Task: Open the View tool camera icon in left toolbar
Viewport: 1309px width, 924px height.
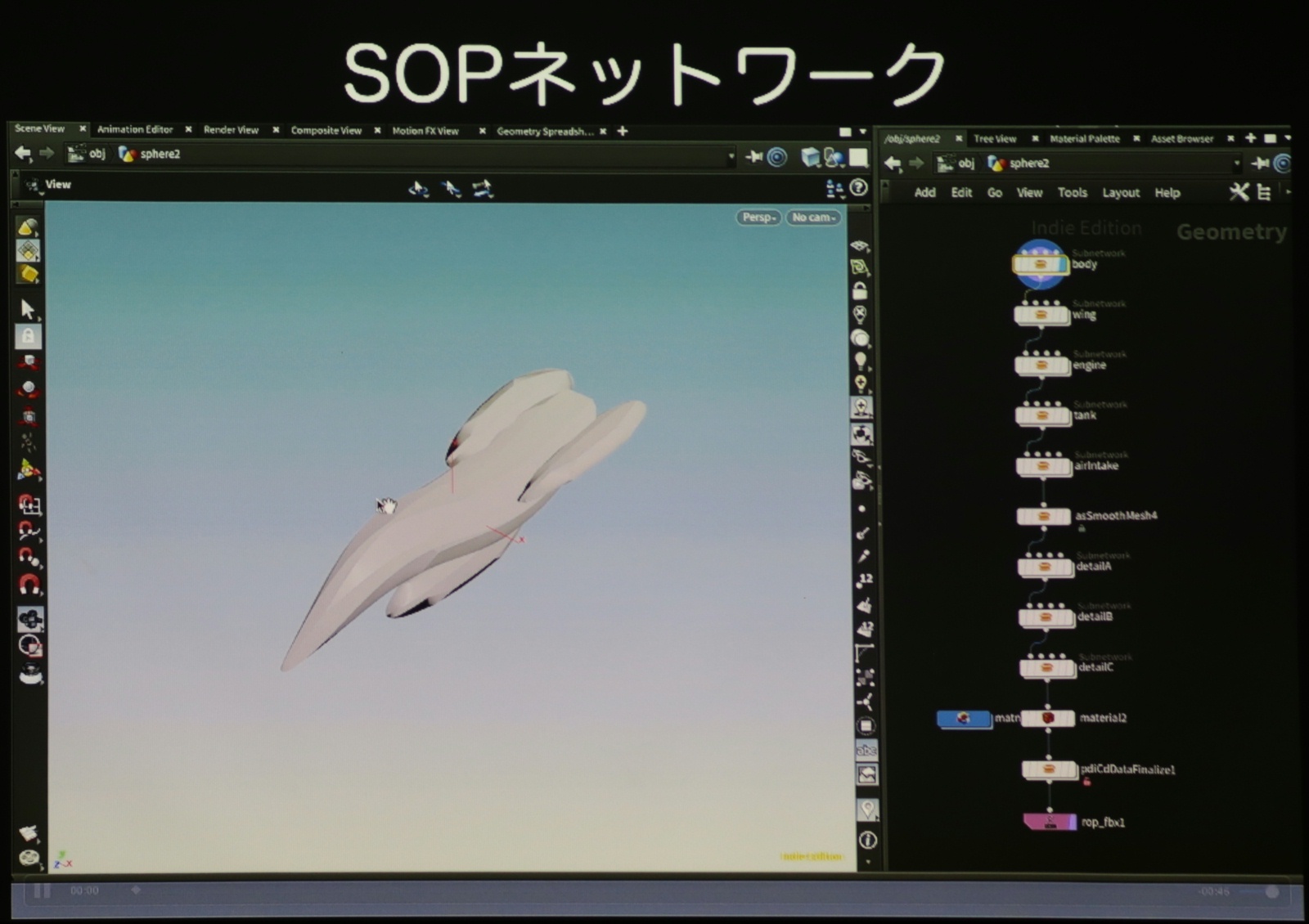Action: 30,620
